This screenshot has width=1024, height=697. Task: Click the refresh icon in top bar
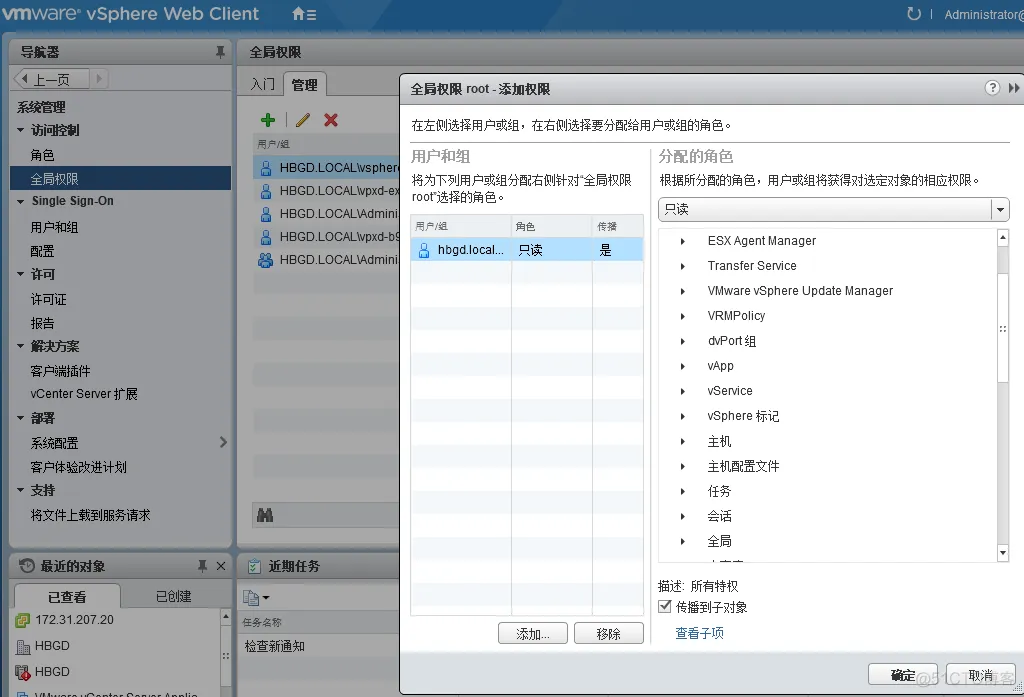click(913, 15)
